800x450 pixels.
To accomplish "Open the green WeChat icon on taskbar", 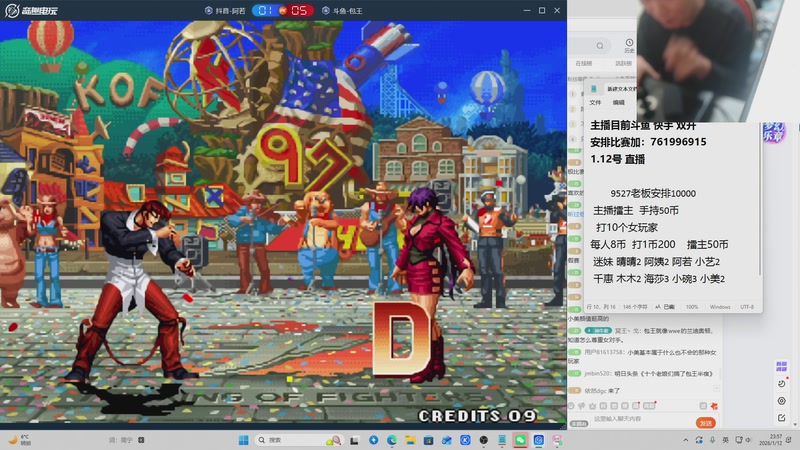I will pos(520,440).
